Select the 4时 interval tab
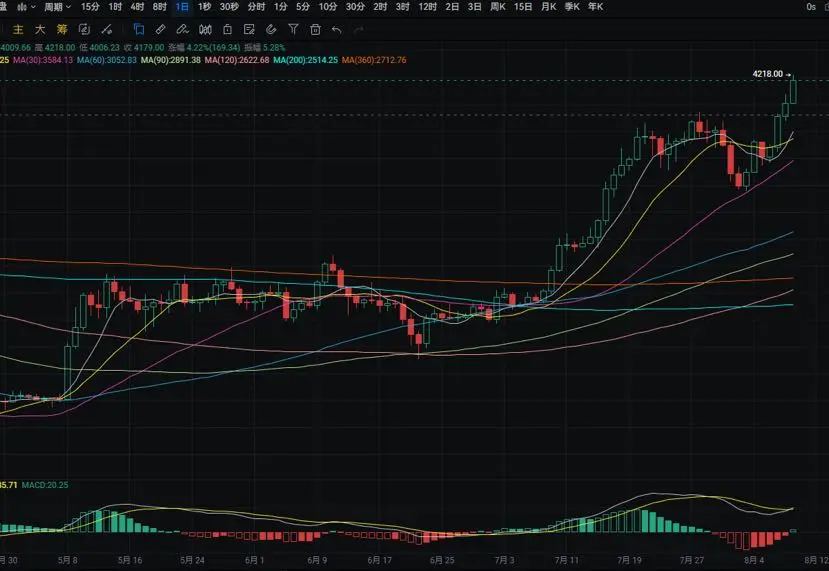The width and height of the screenshot is (829, 571). [x=137, y=7]
